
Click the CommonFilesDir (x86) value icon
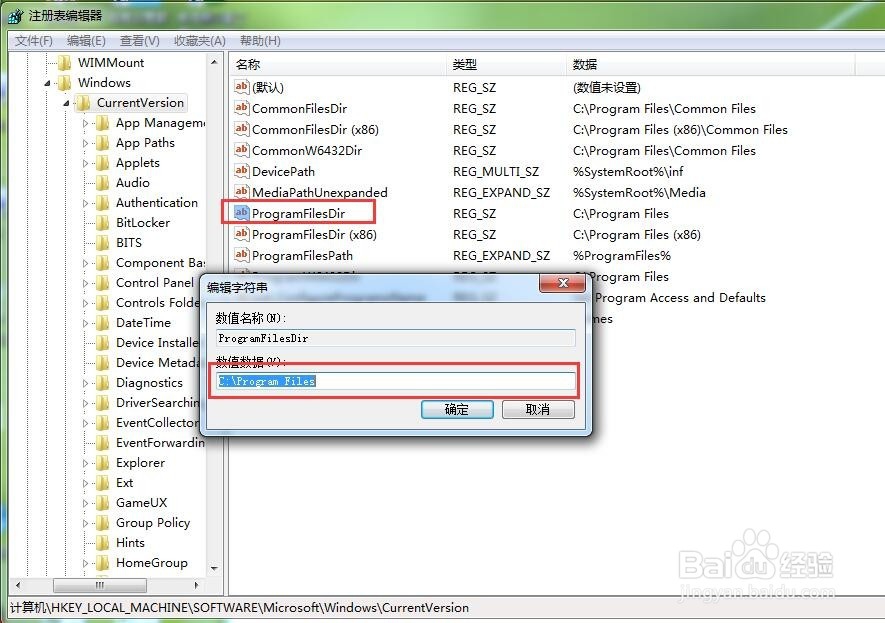[x=242, y=129]
